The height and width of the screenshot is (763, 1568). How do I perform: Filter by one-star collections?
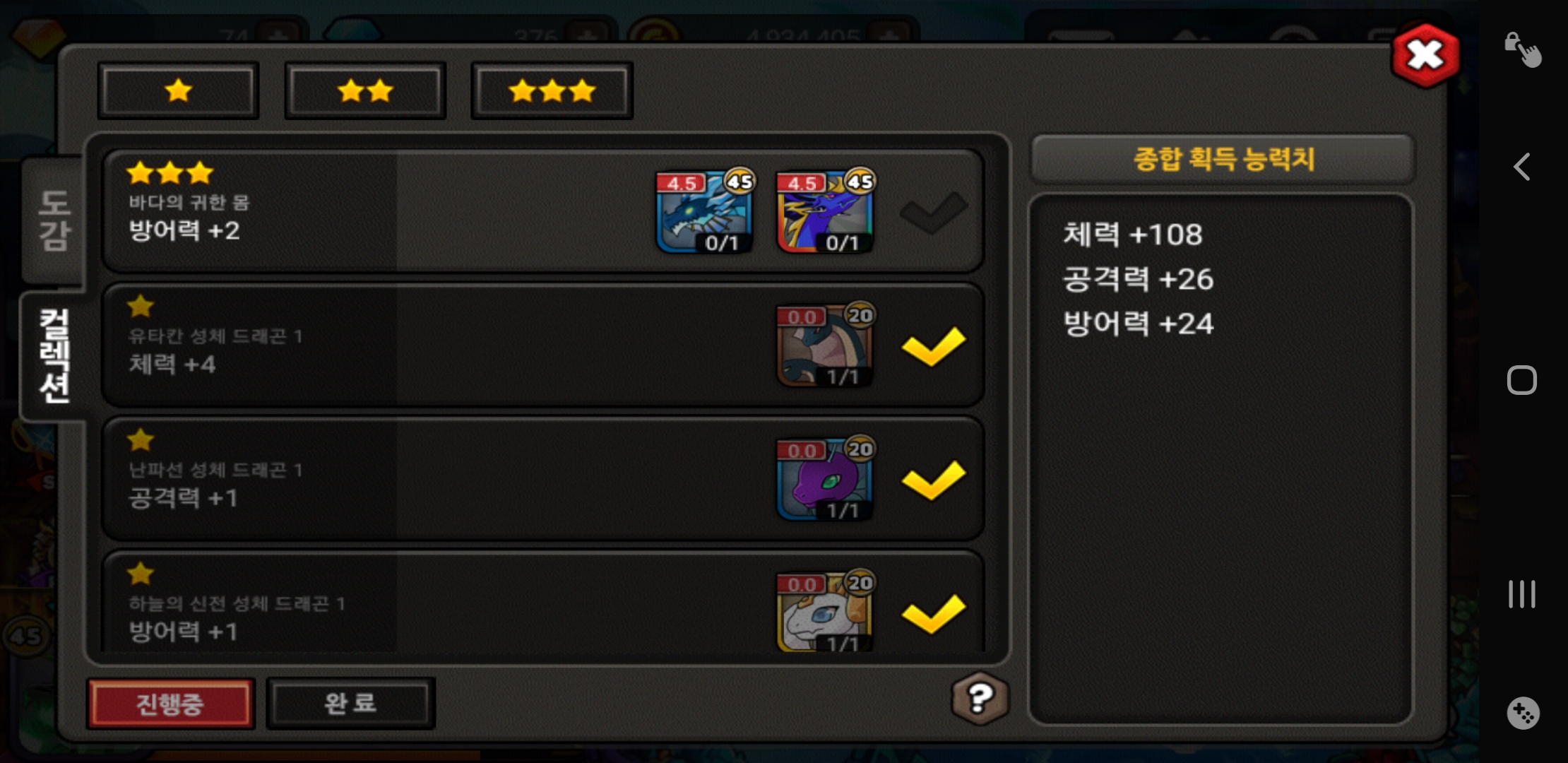(178, 90)
